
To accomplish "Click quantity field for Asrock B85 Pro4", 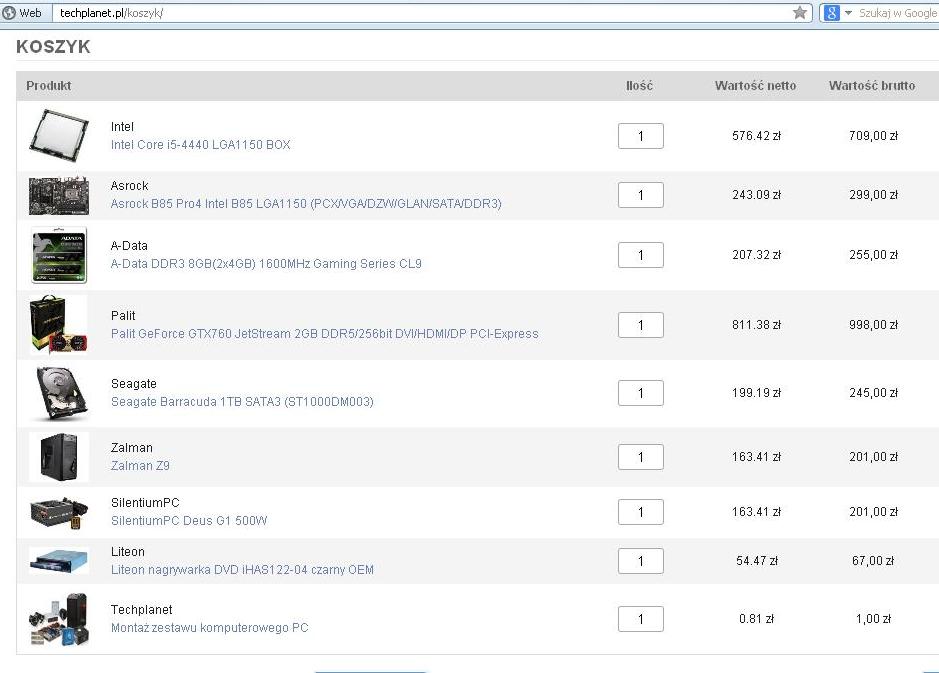I will click(641, 195).
